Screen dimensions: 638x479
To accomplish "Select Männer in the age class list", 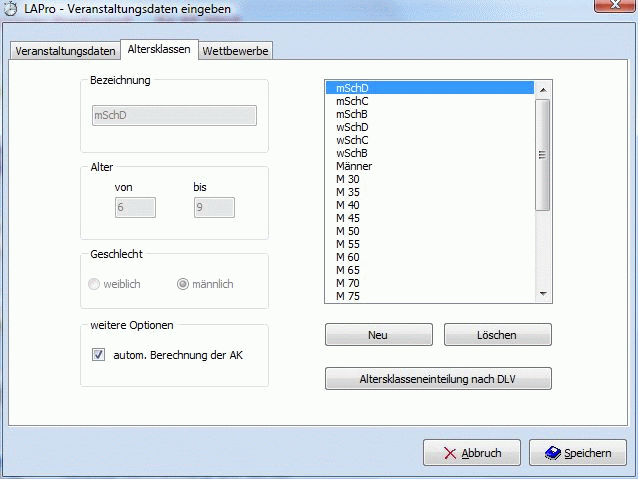I will [354, 166].
